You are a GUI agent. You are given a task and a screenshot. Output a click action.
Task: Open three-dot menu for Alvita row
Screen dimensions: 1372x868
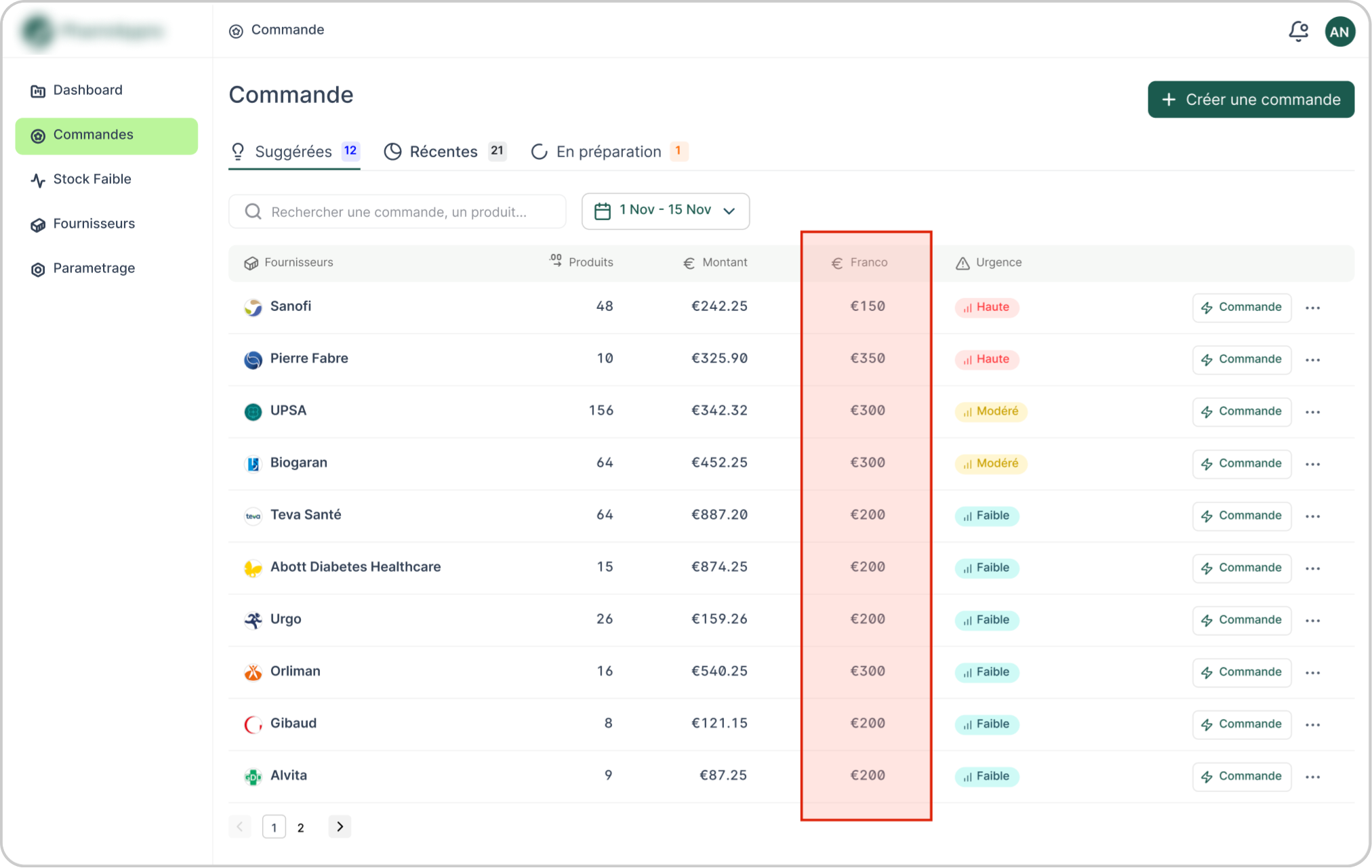click(1312, 777)
